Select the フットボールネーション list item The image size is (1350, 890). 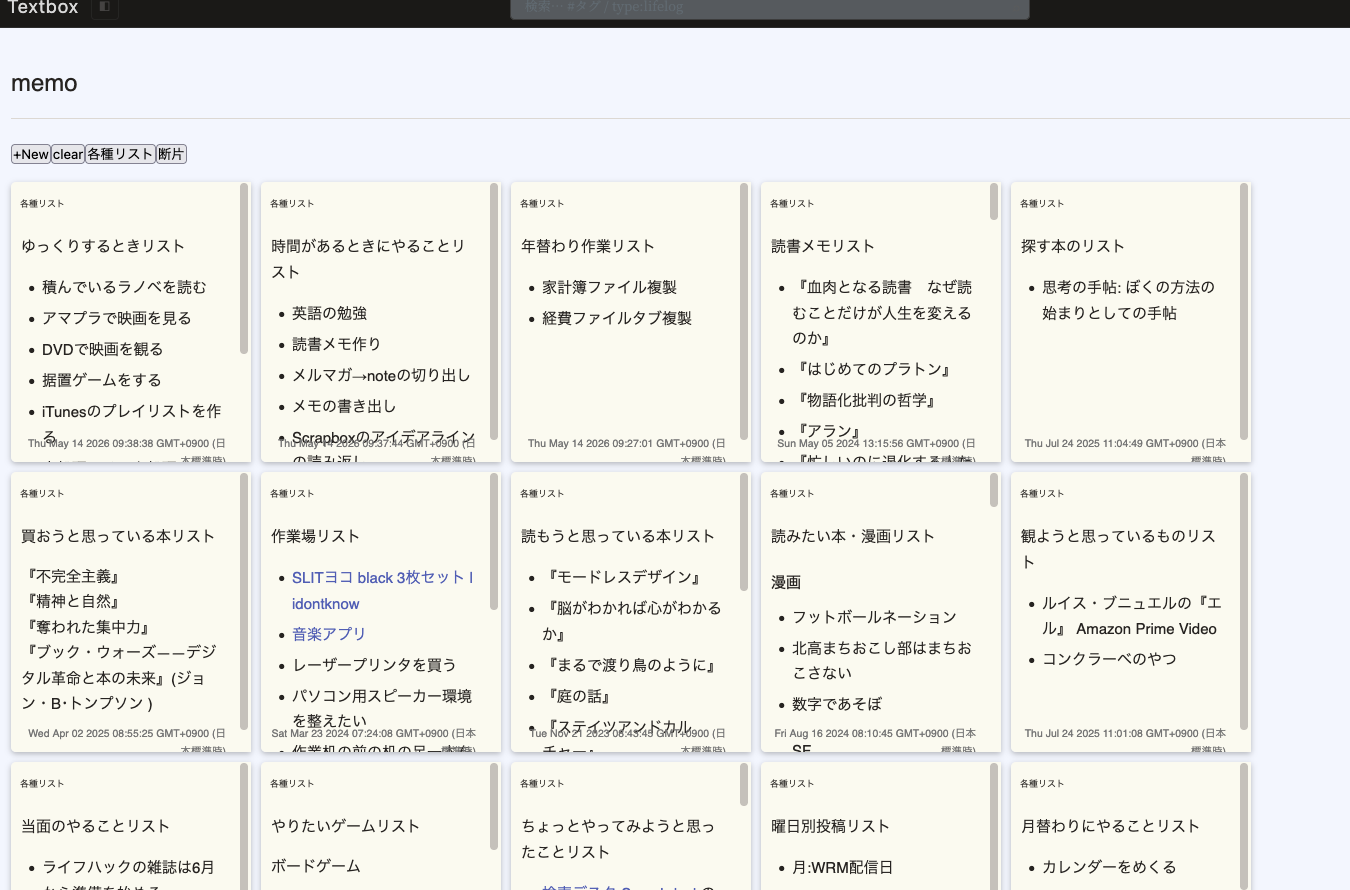(874, 617)
